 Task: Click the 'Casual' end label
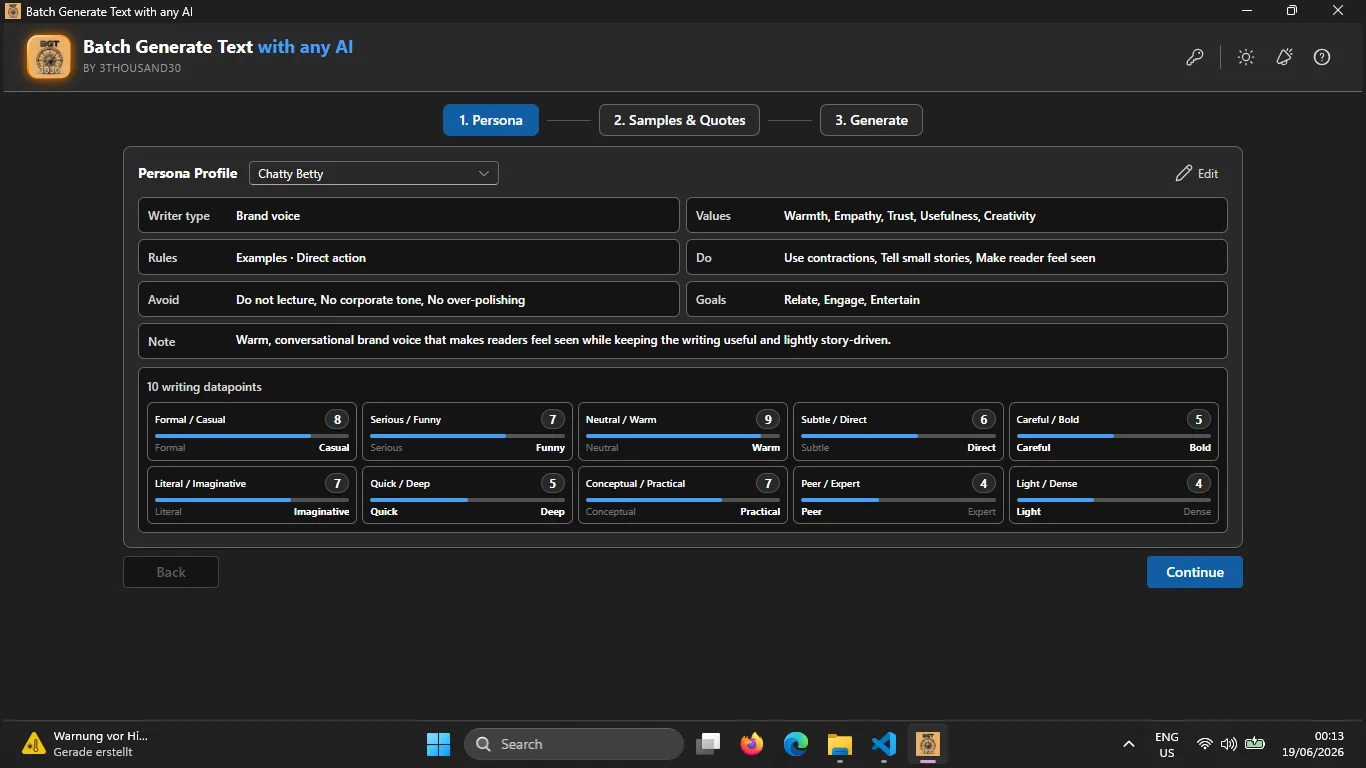[x=334, y=448]
